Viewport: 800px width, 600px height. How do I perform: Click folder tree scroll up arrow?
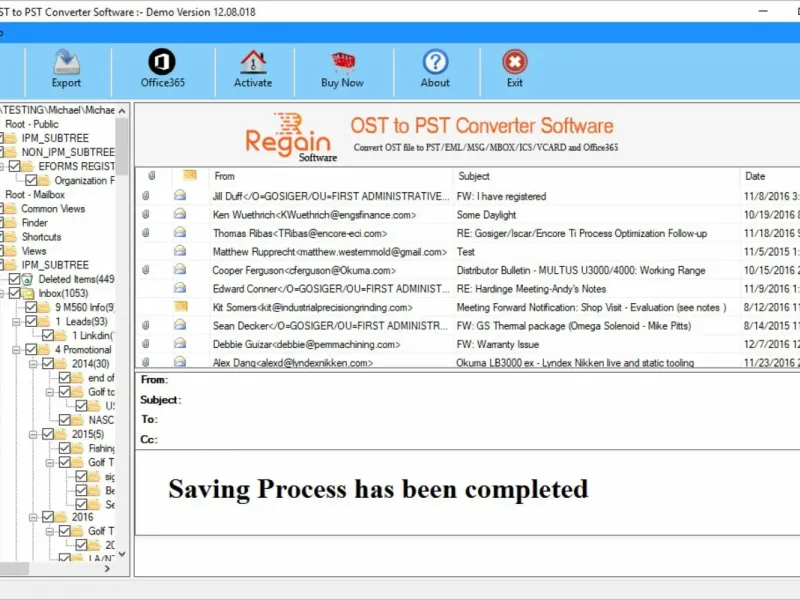point(121,111)
